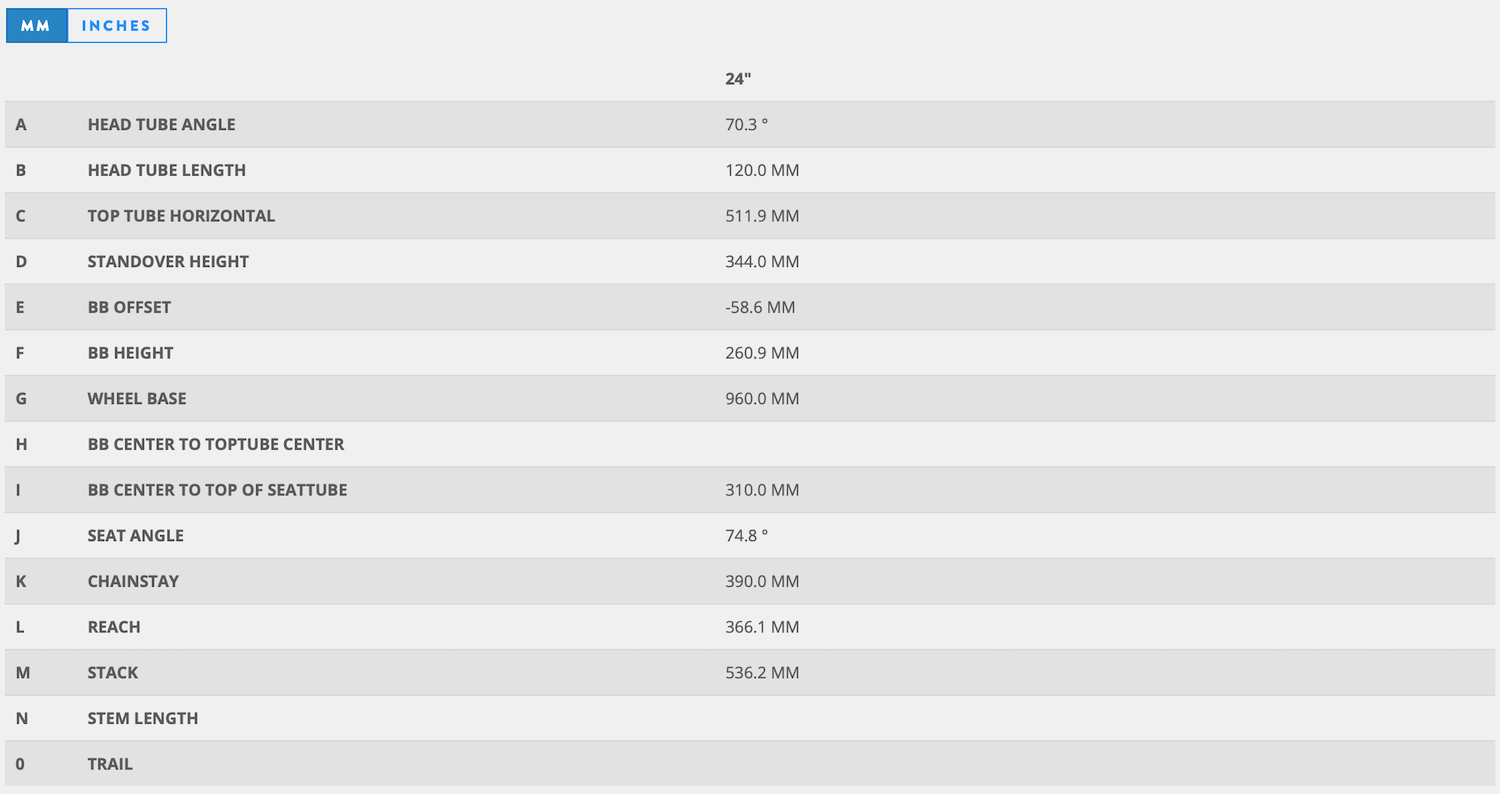The image size is (1500, 794).
Task: Select the Stack row label
Action: click(113, 673)
